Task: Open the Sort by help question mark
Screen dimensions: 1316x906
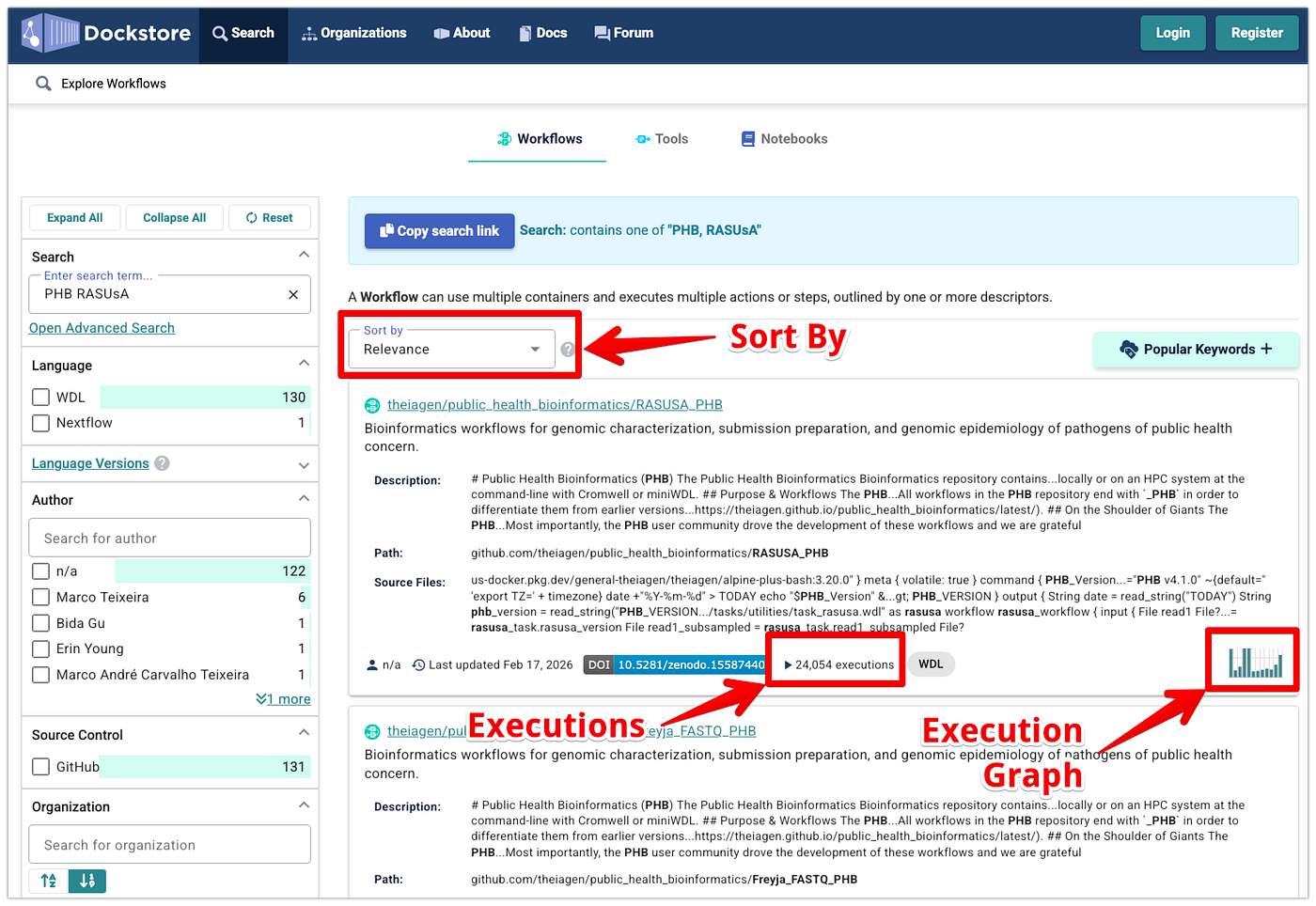Action: tap(568, 350)
